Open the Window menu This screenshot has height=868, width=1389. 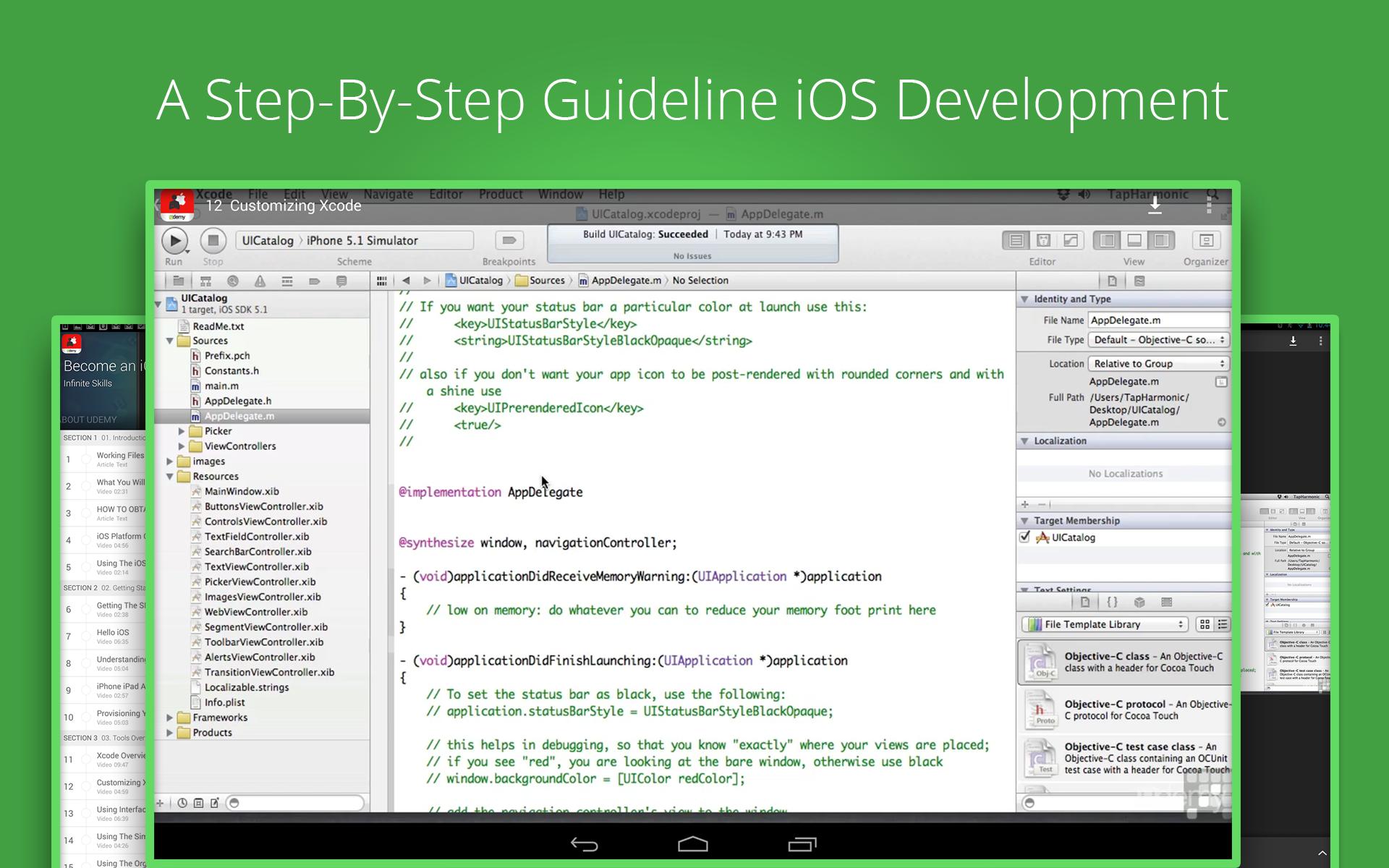pos(561,194)
